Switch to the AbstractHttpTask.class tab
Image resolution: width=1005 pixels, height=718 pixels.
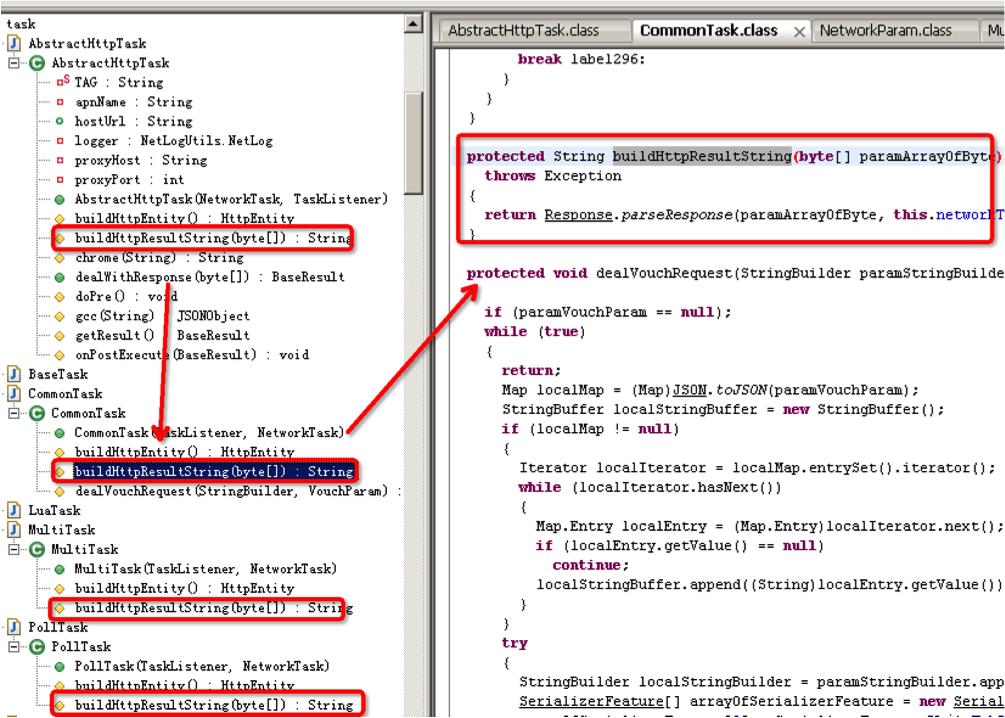[523, 30]
